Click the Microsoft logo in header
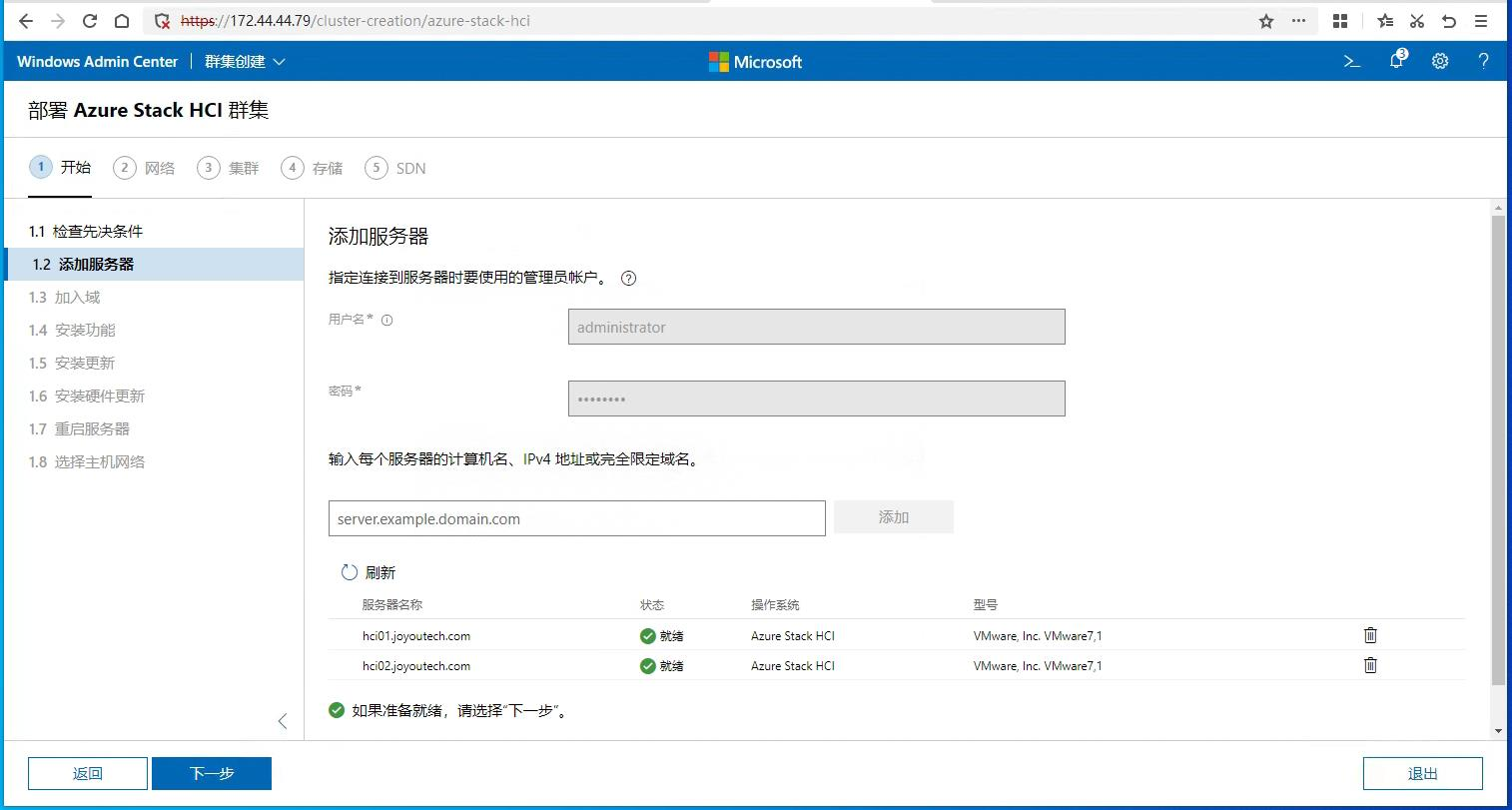Image resolution: width=1512 pixels, height=810 pixels. [x=755, y=62]
